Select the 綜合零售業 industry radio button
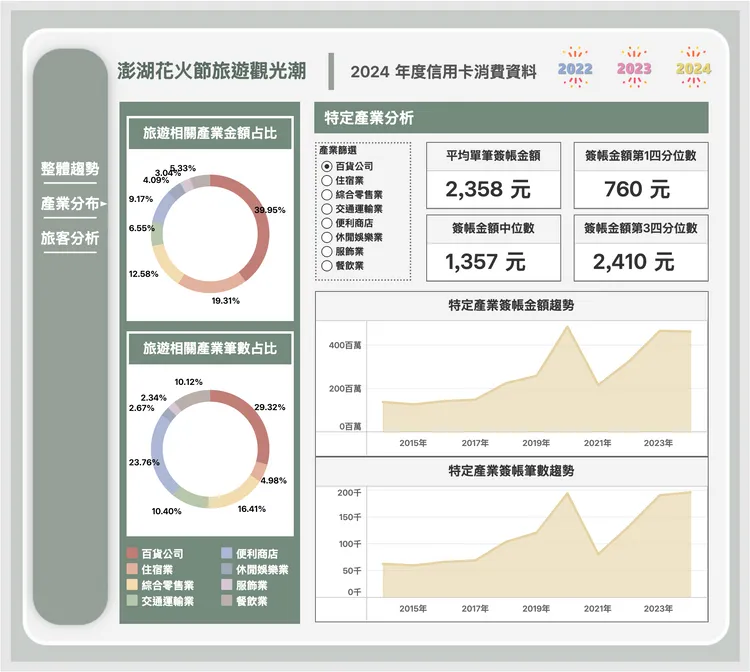This screenshot has height=672, width=750. pos(327,195)
